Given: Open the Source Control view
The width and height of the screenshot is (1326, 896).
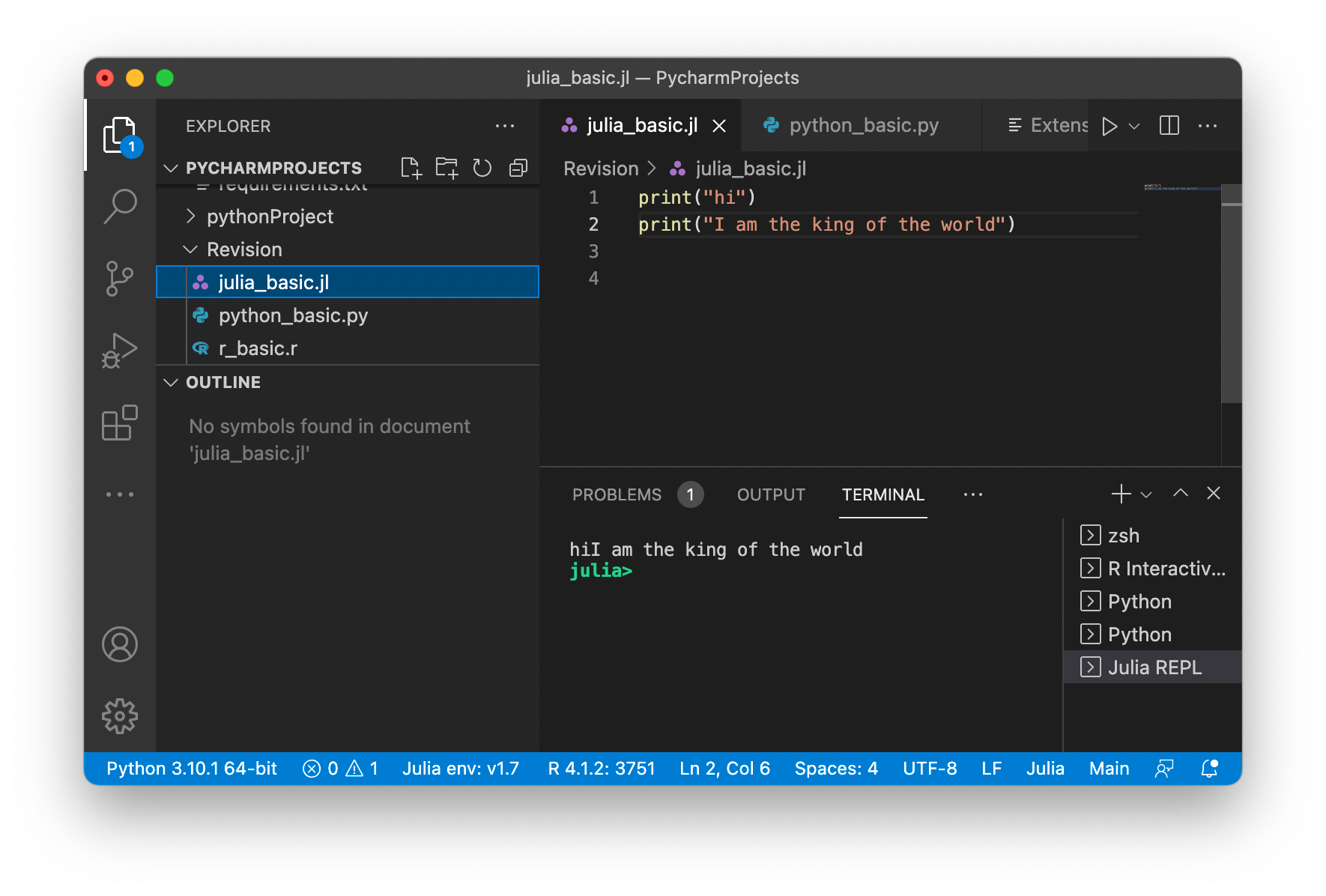Looking at the screenshot, I should pyautogui.click(x=120, y=279).
